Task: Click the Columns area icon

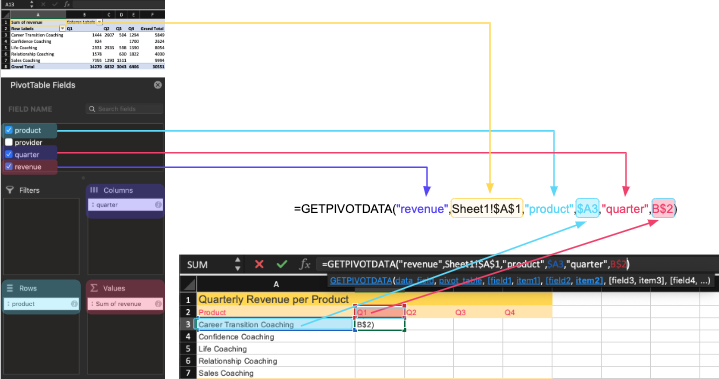Action: coord(94,190)
